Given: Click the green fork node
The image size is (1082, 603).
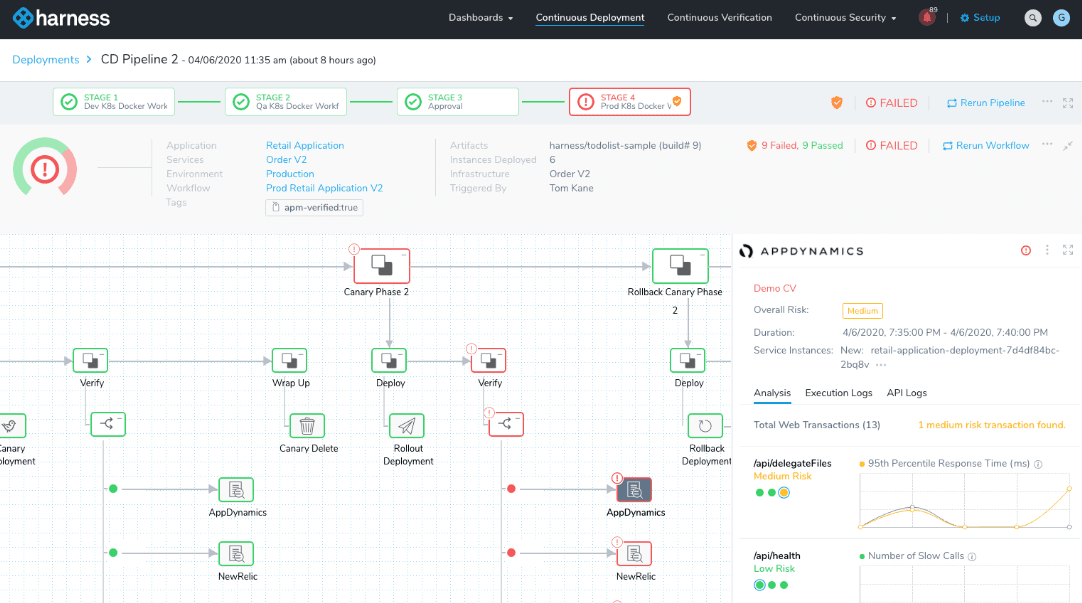Looking at the screenshot, I should (x=108, y=424).
